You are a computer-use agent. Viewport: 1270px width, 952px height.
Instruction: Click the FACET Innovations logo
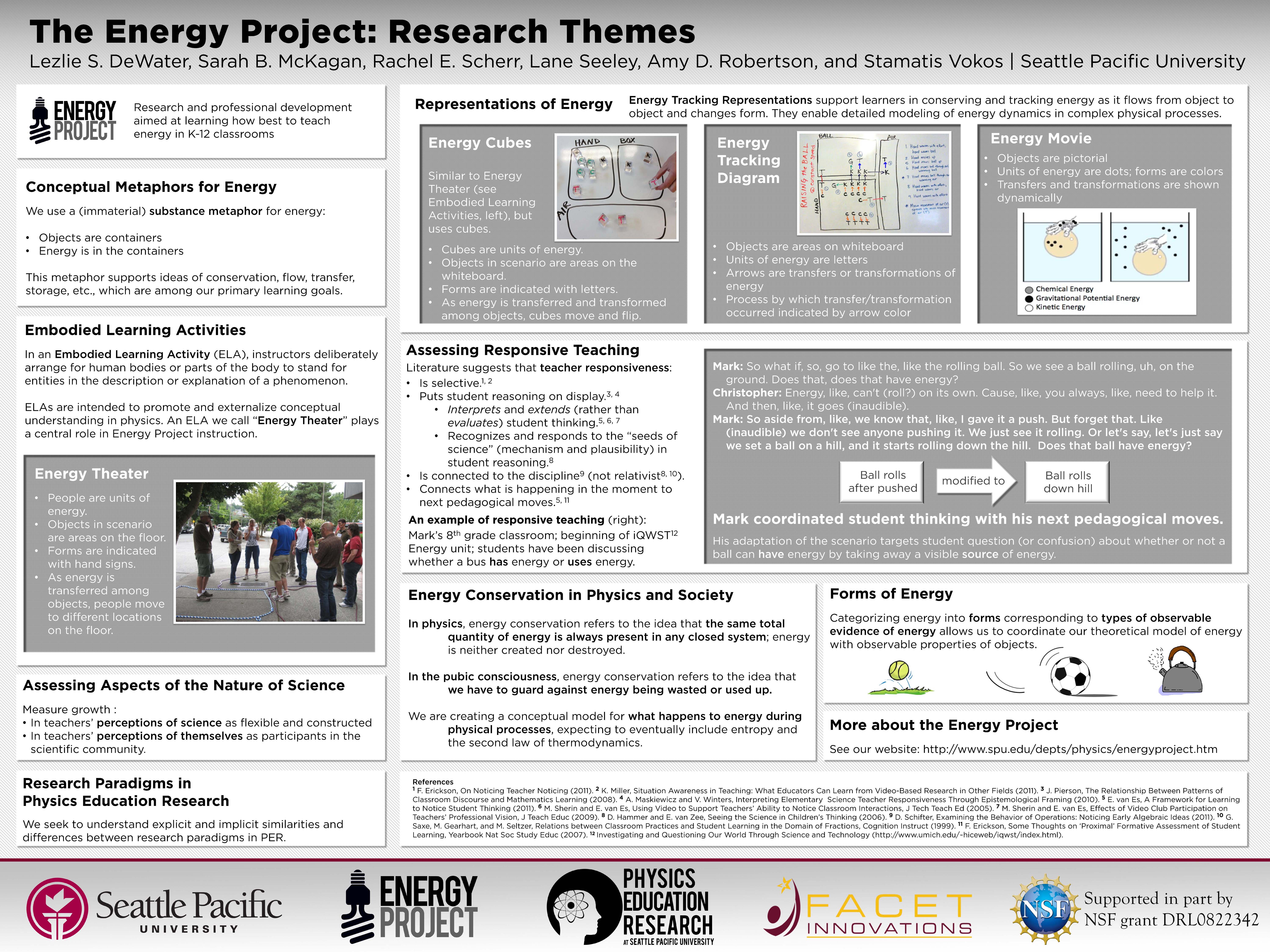(868, 907)
